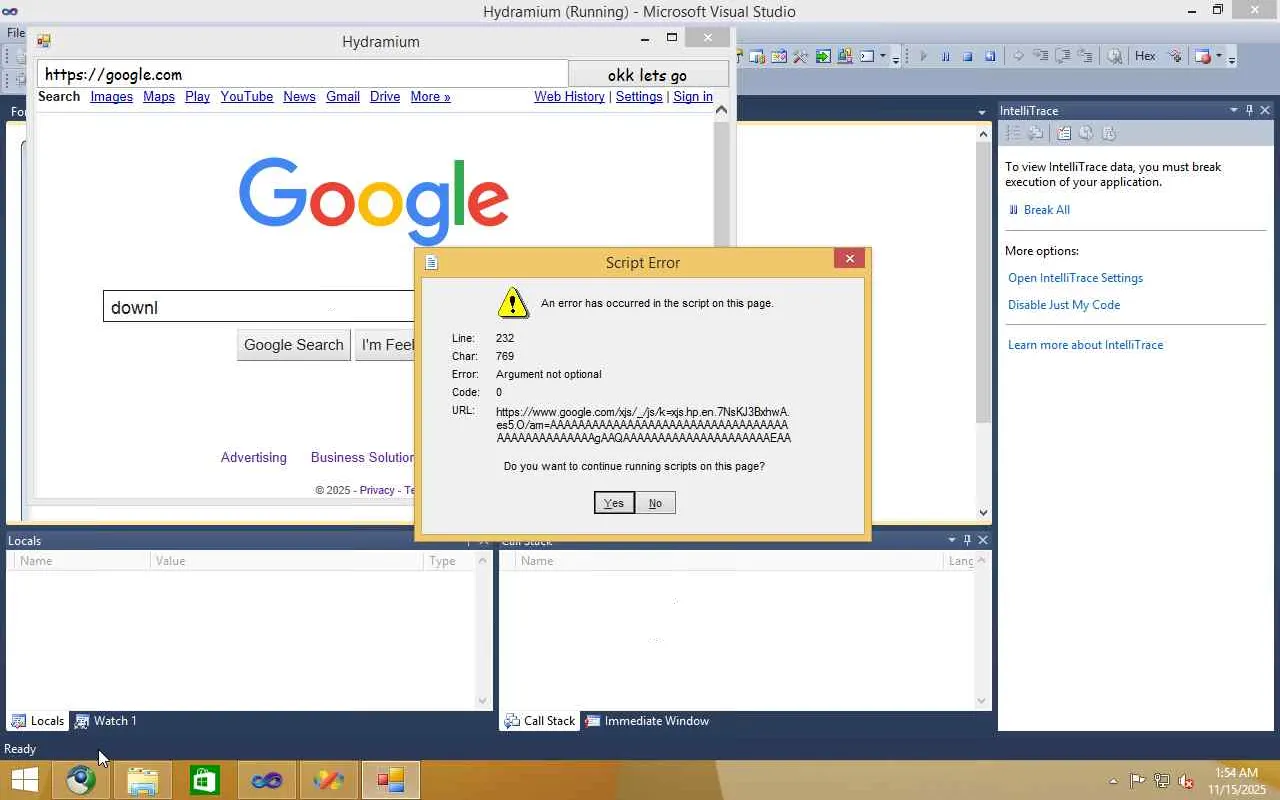Click the Step Over toolbar icon

point(1063,57)
